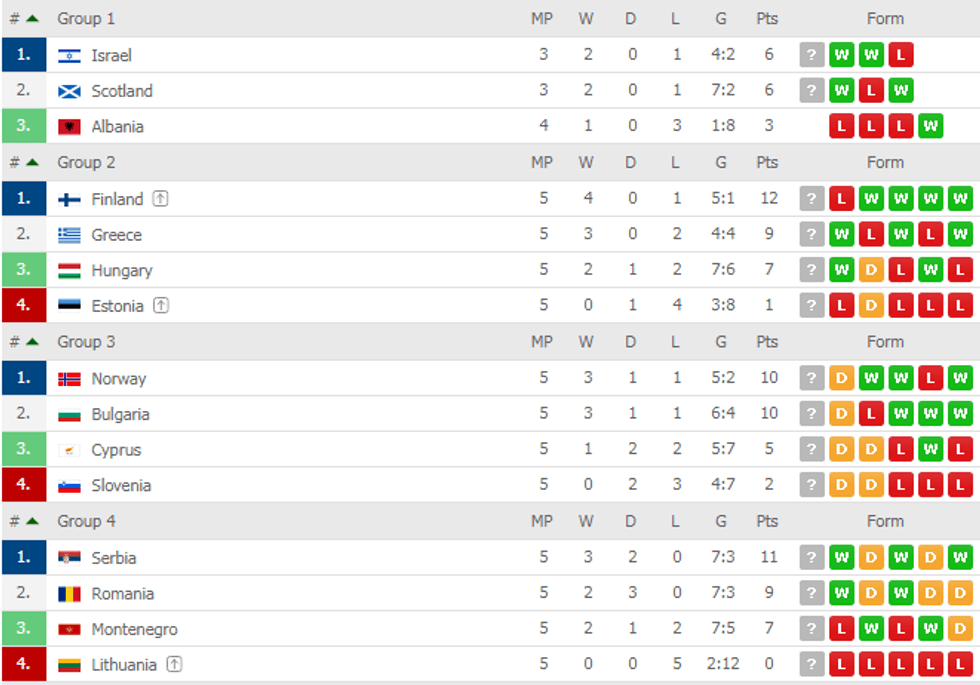Open the Montenegro team link

tap(134, 629)
